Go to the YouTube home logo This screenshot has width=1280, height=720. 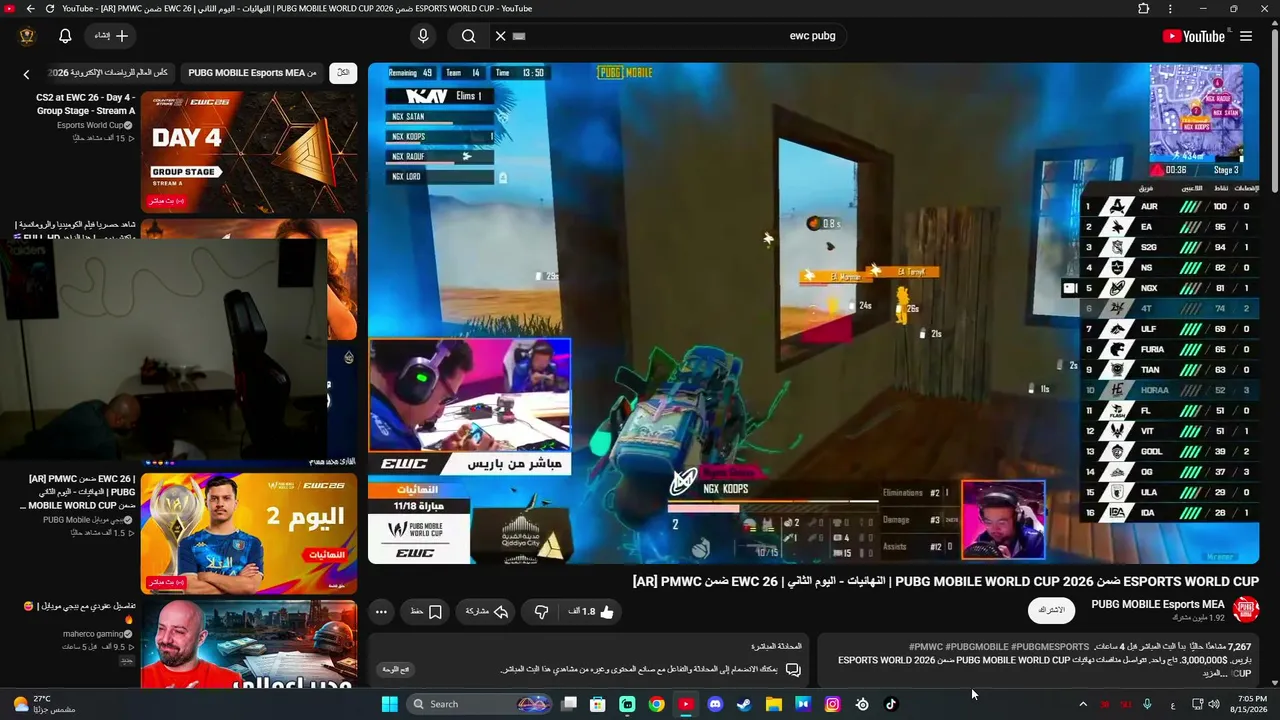1193,36
